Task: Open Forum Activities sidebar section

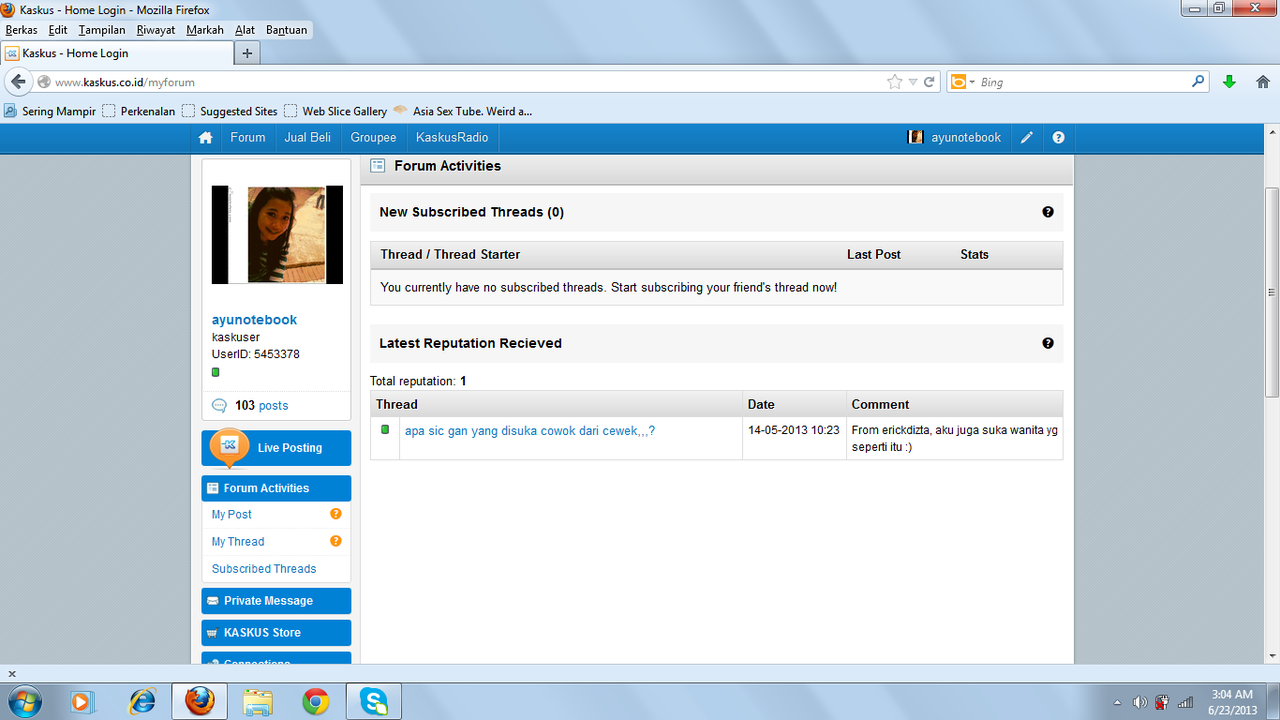Action: (x=276, y=488)
